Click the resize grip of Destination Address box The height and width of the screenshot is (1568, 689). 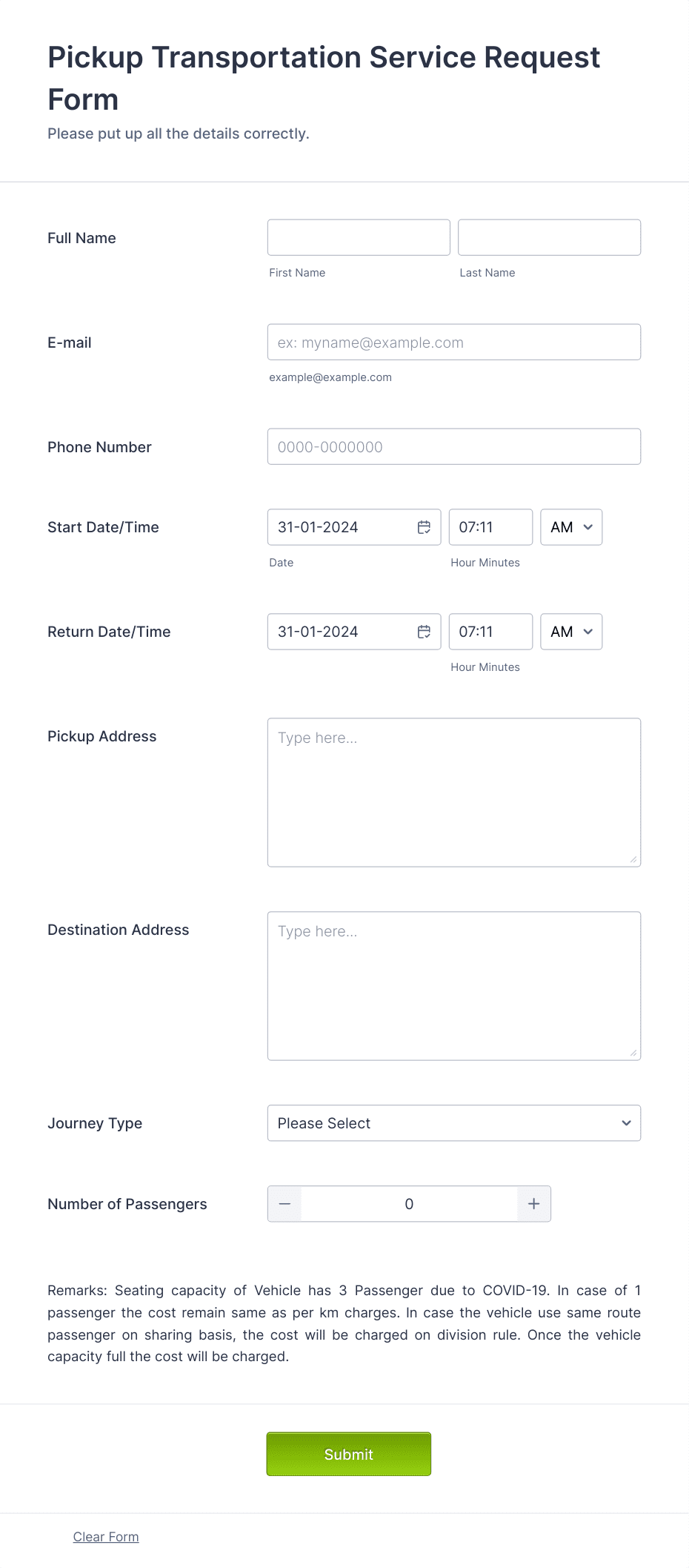point(635,1054)
